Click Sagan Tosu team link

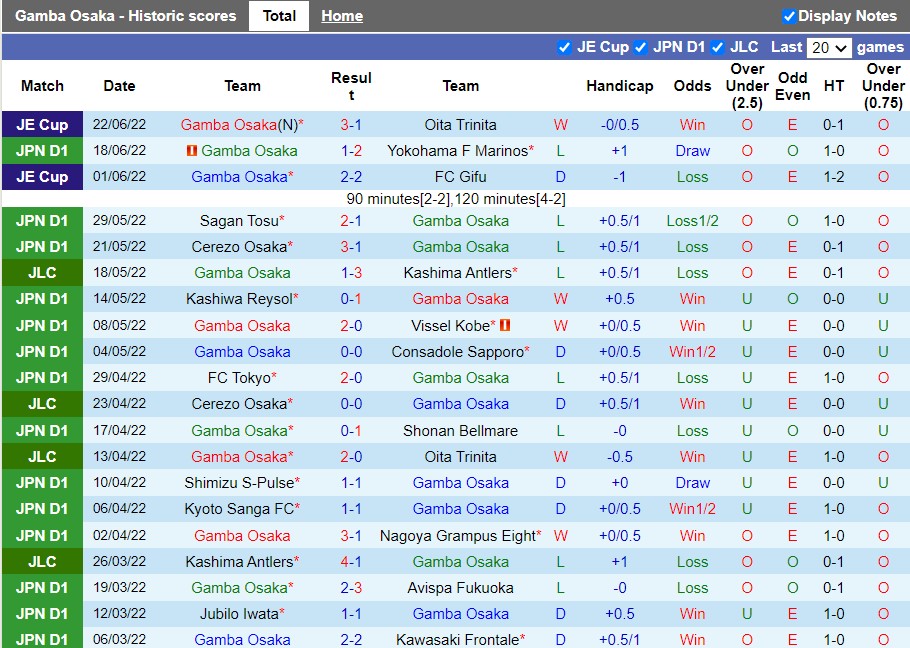pyautogui.click(x=239, y=221)
